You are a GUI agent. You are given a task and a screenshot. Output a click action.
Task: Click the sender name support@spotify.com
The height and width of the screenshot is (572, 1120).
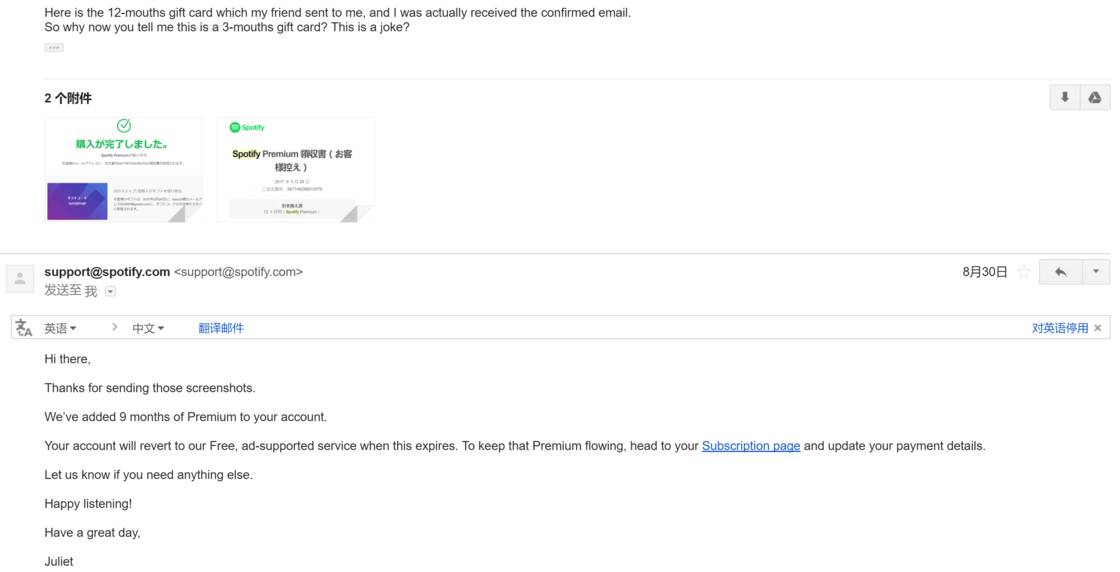107,272
